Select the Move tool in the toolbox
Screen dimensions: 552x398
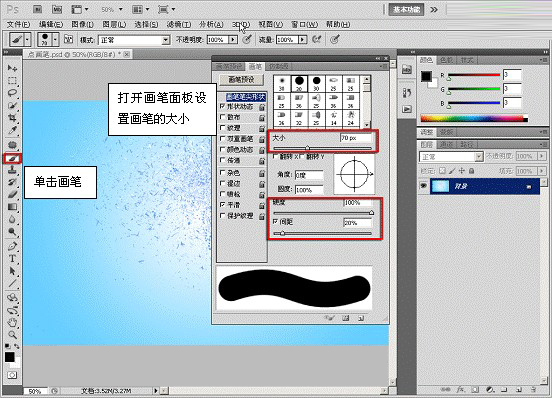click(x=12, y=68)
